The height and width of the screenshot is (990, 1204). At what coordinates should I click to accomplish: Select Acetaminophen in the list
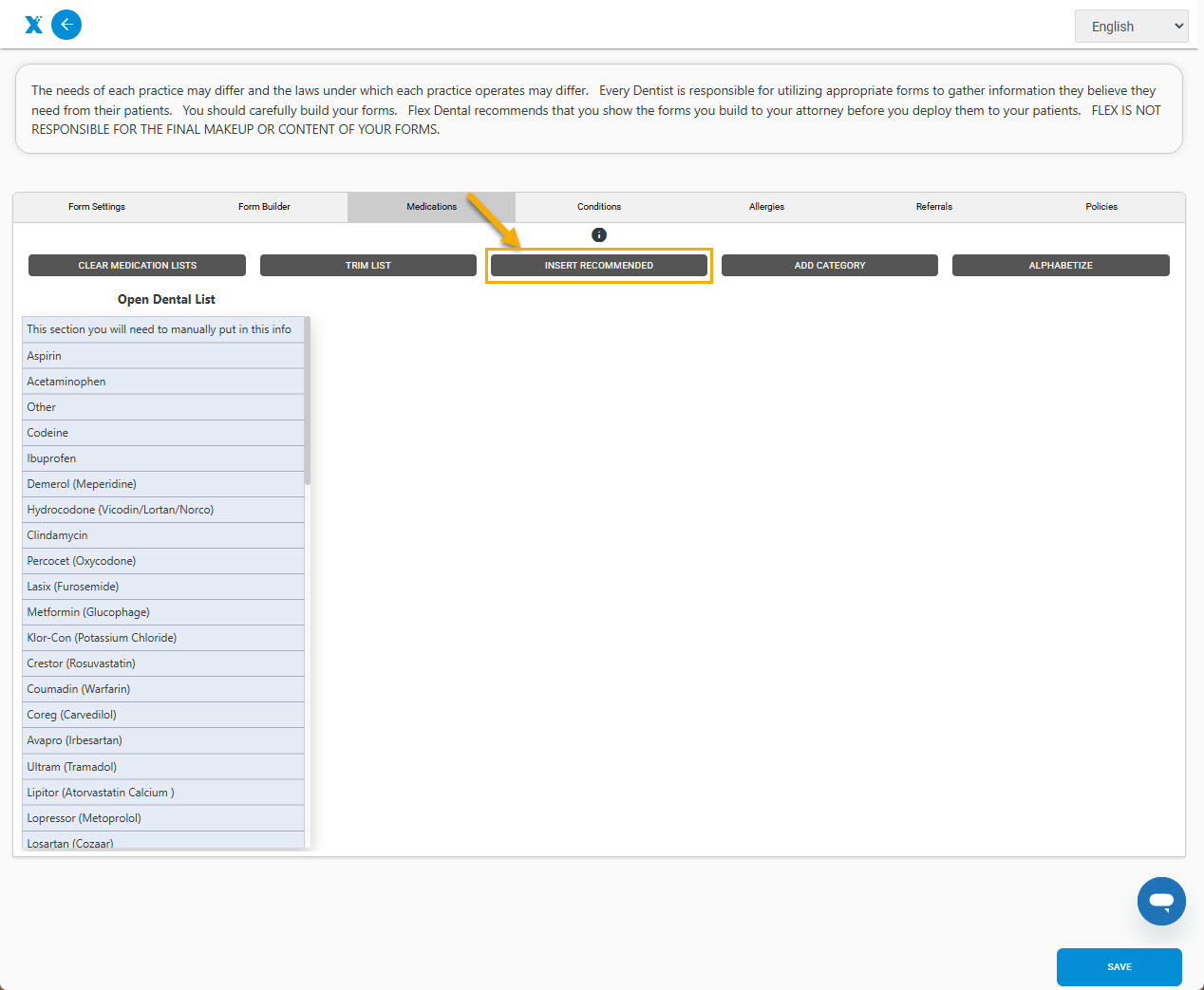[x=163, y=382]
